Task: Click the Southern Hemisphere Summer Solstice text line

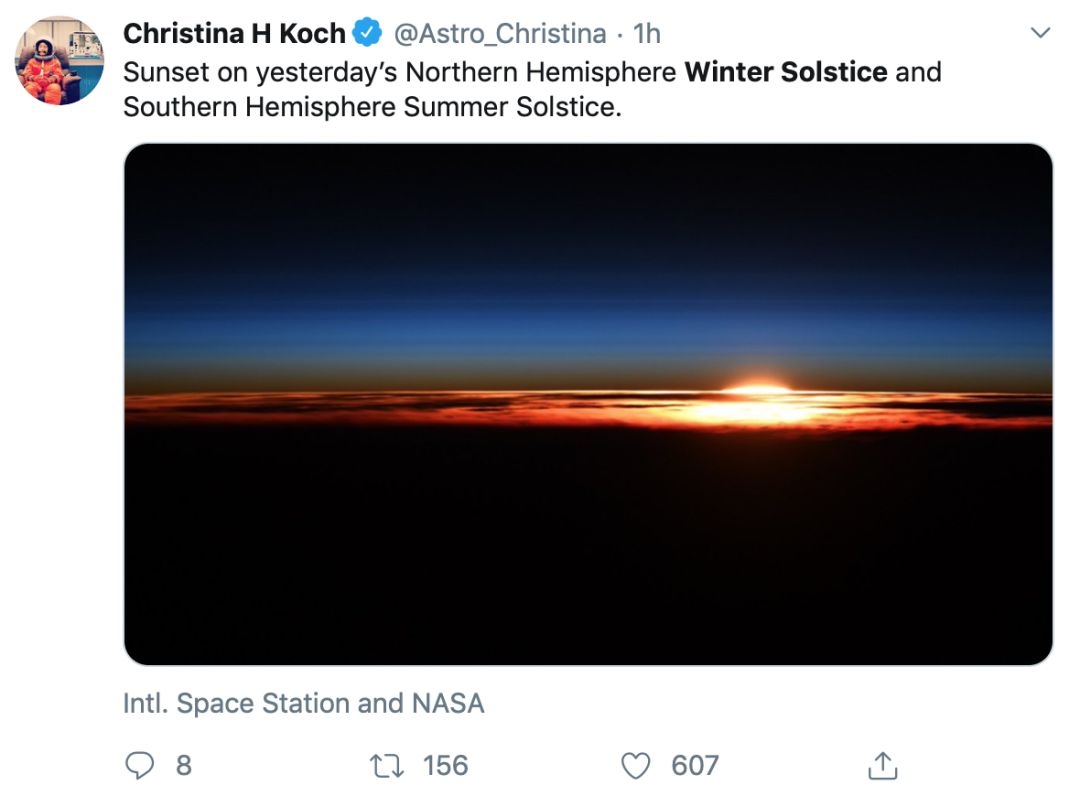Action: click(372, 106)
